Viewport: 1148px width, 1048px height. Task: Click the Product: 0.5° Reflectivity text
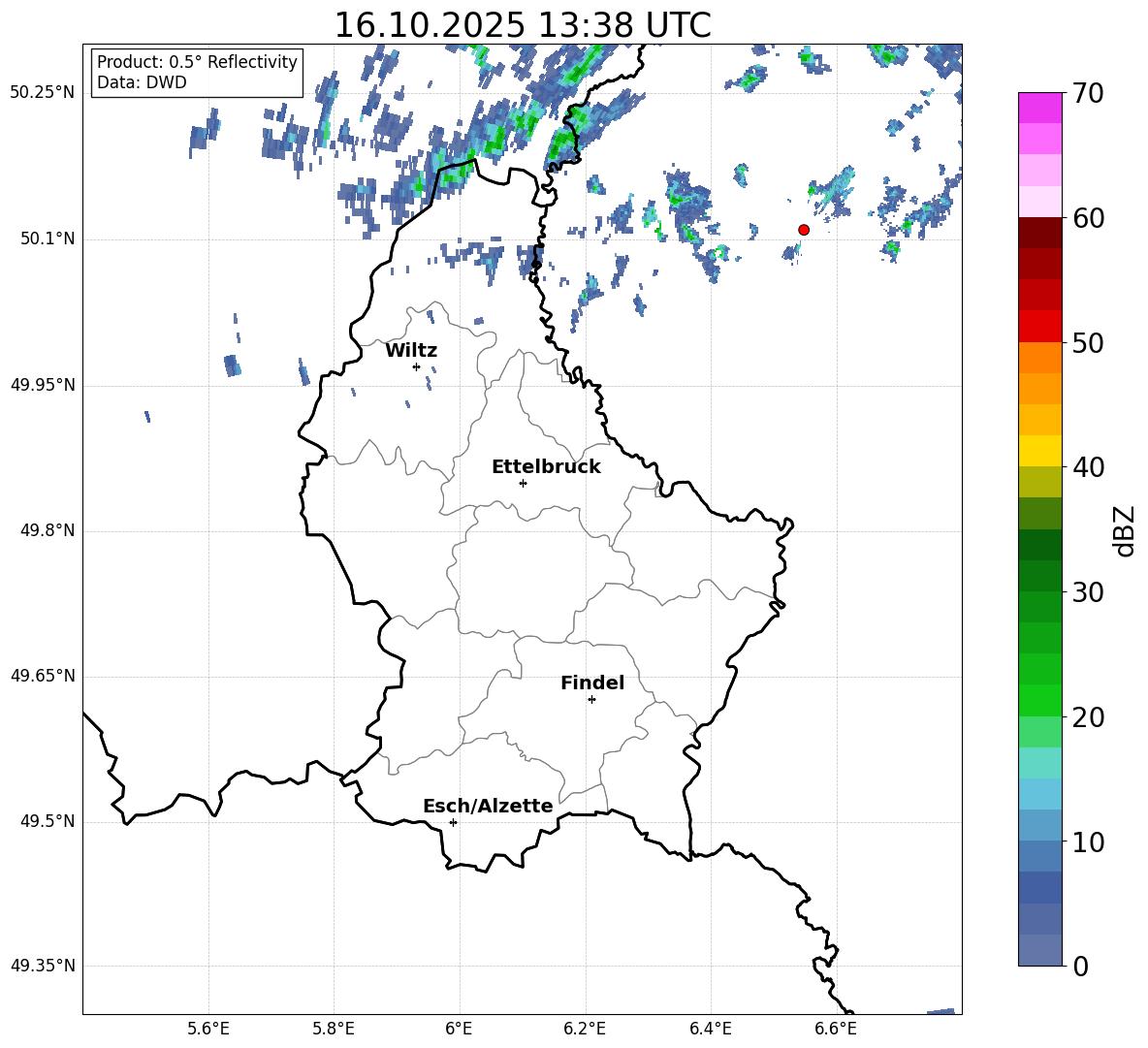(197, 62)
